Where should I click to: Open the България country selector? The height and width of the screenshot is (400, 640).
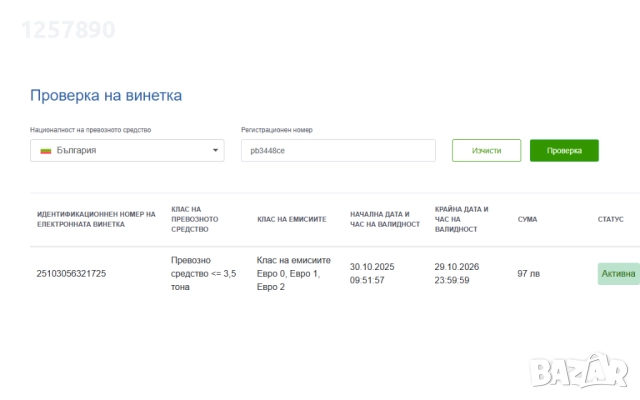[x=126, y=151]
